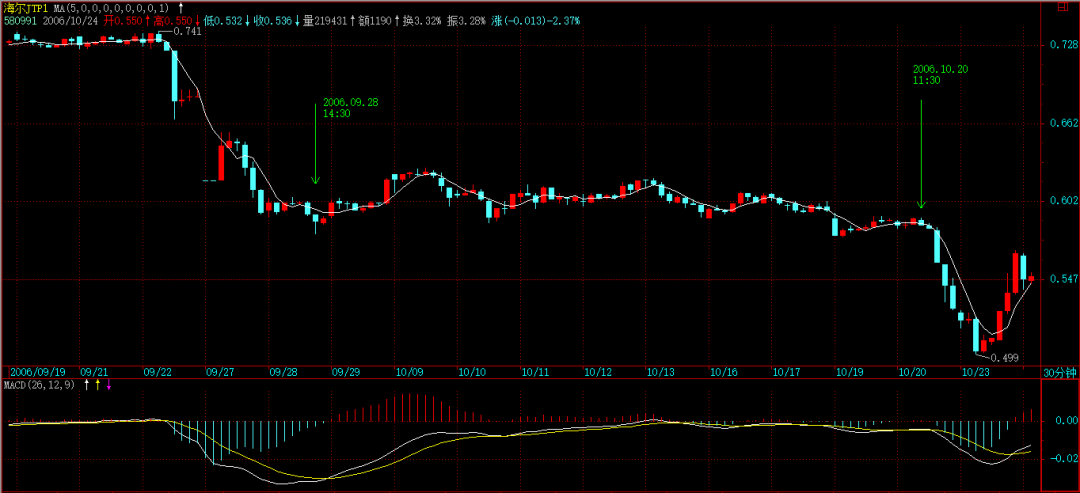This screenshot has width=1080, height=493.
Task: Click the 10/12 date on time axis
Action: (x=599, y=372)
